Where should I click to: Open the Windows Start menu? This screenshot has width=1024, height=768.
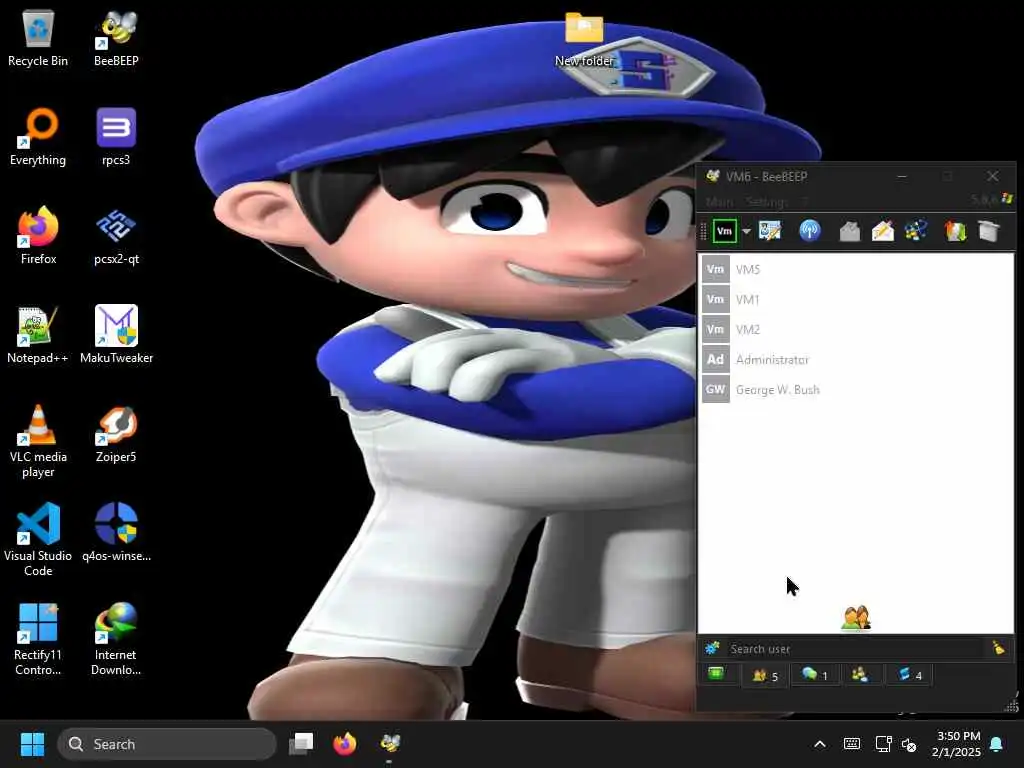(x=32, y=744)
